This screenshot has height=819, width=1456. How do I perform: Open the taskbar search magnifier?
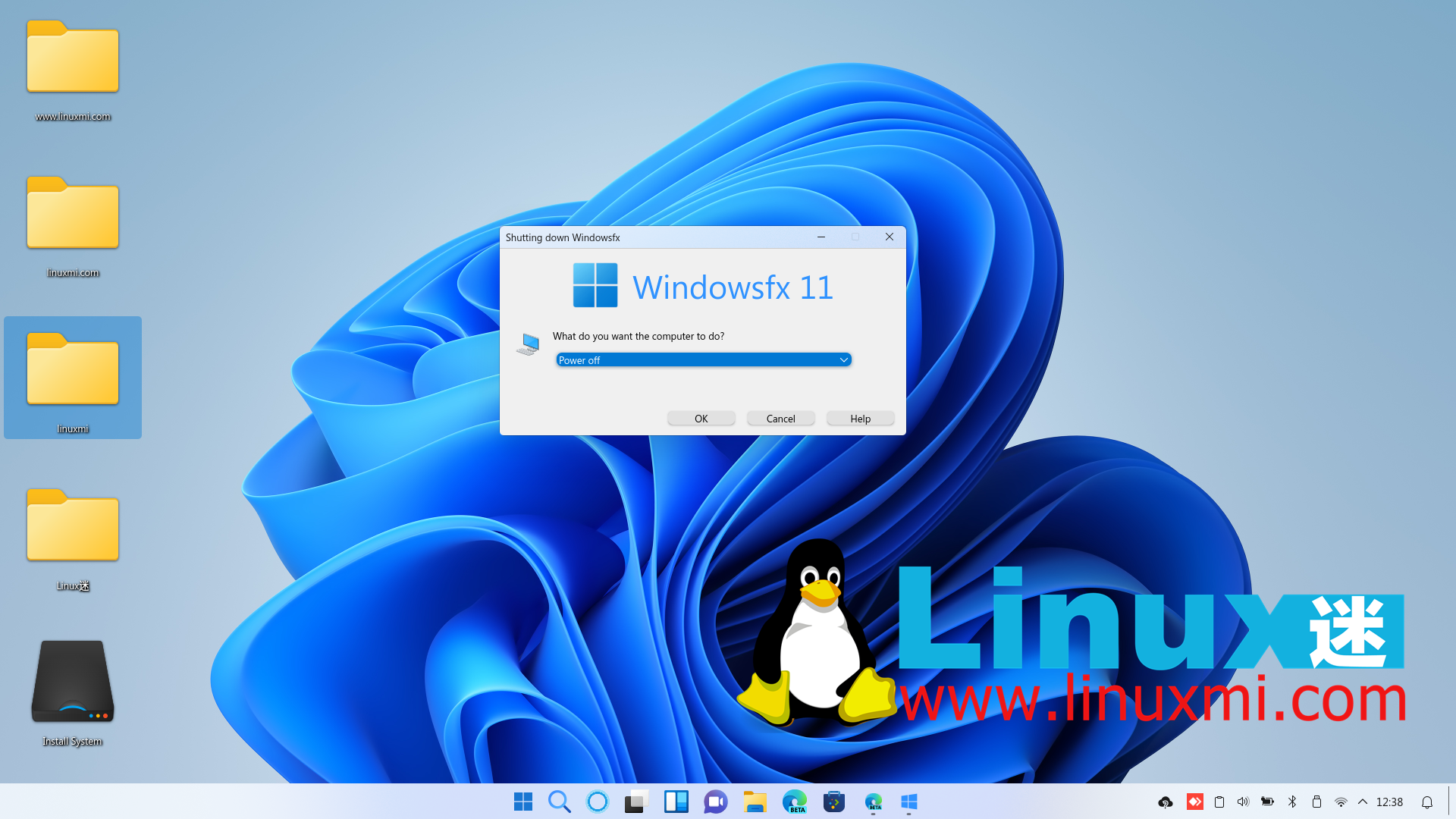560,802
